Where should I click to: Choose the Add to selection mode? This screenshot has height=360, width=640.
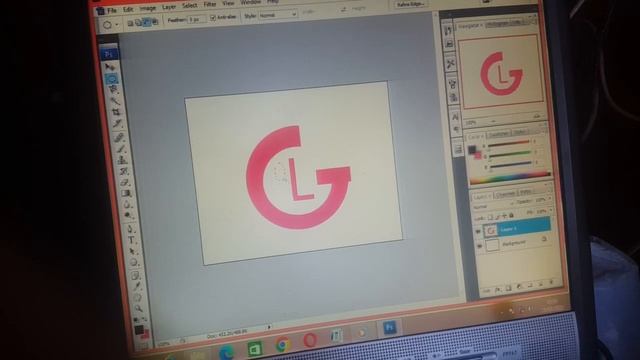pyautogui.click(x=138, y=22)
